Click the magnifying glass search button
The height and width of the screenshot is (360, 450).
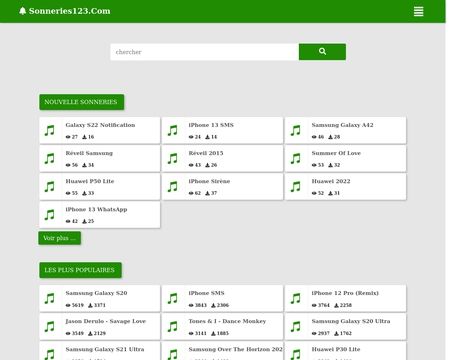pos(322,52)
